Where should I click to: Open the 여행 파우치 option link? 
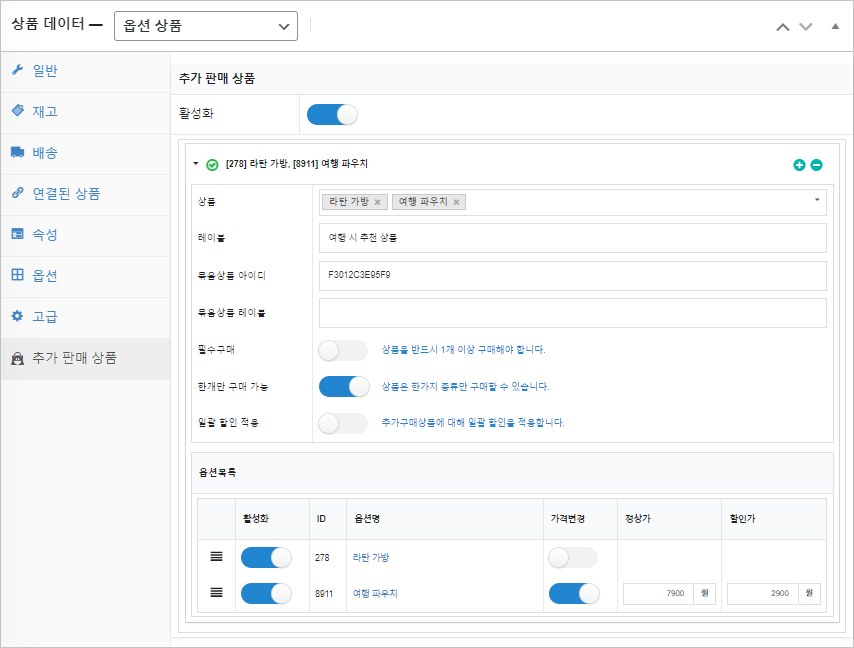pos(375,594)
